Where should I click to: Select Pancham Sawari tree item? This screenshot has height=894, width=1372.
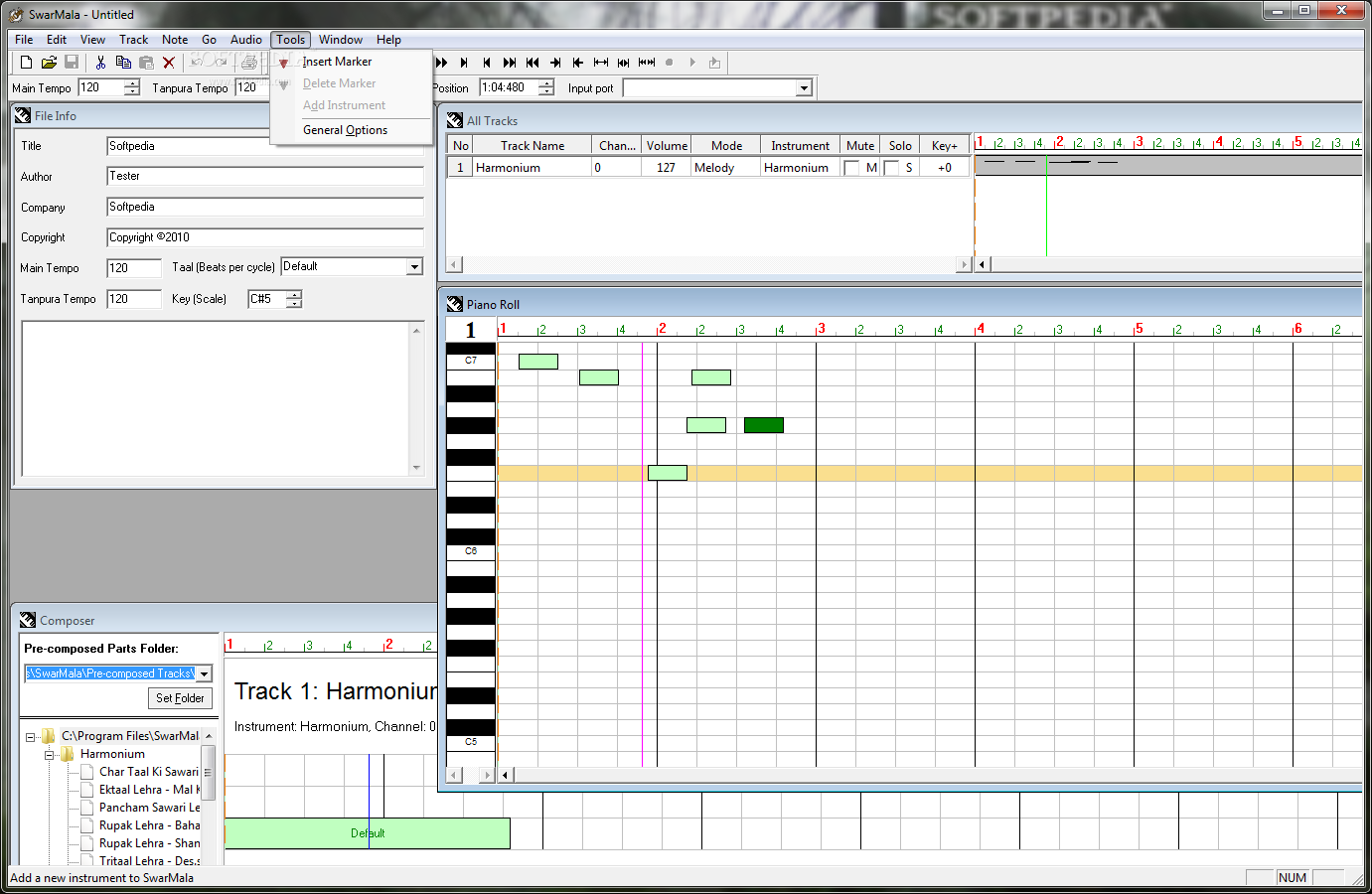pyautogui.click(x=149, y=808)
